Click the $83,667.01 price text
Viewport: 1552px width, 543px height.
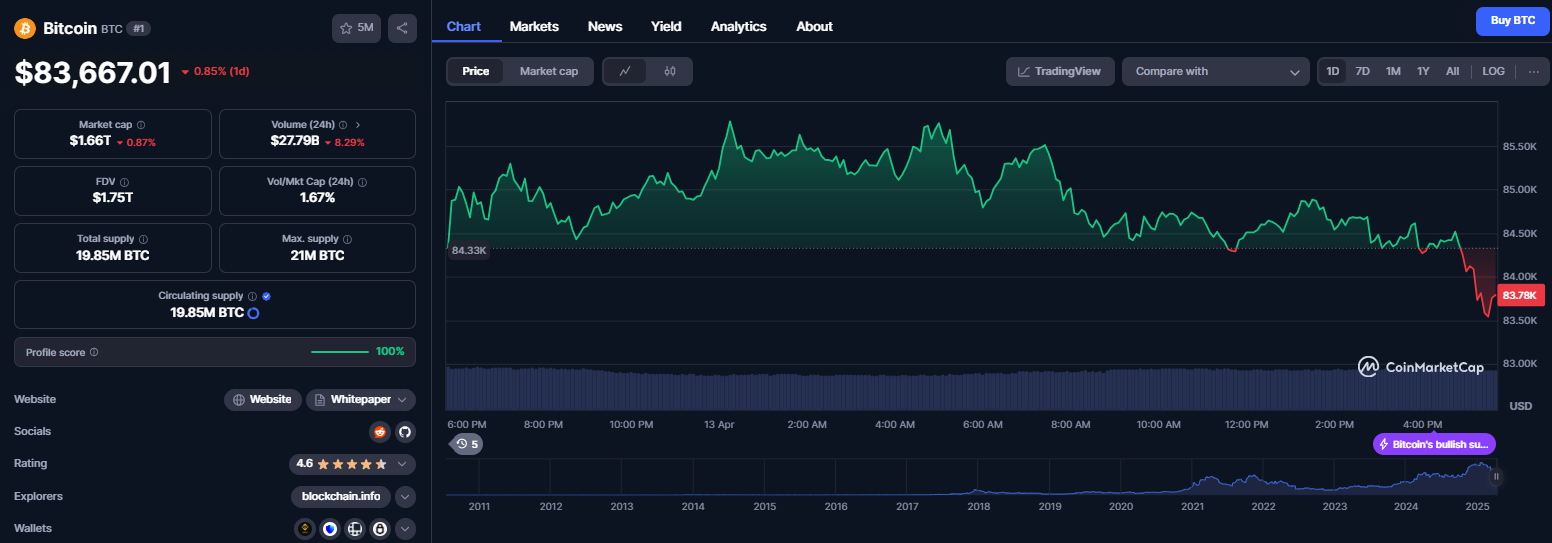(92, 72)
